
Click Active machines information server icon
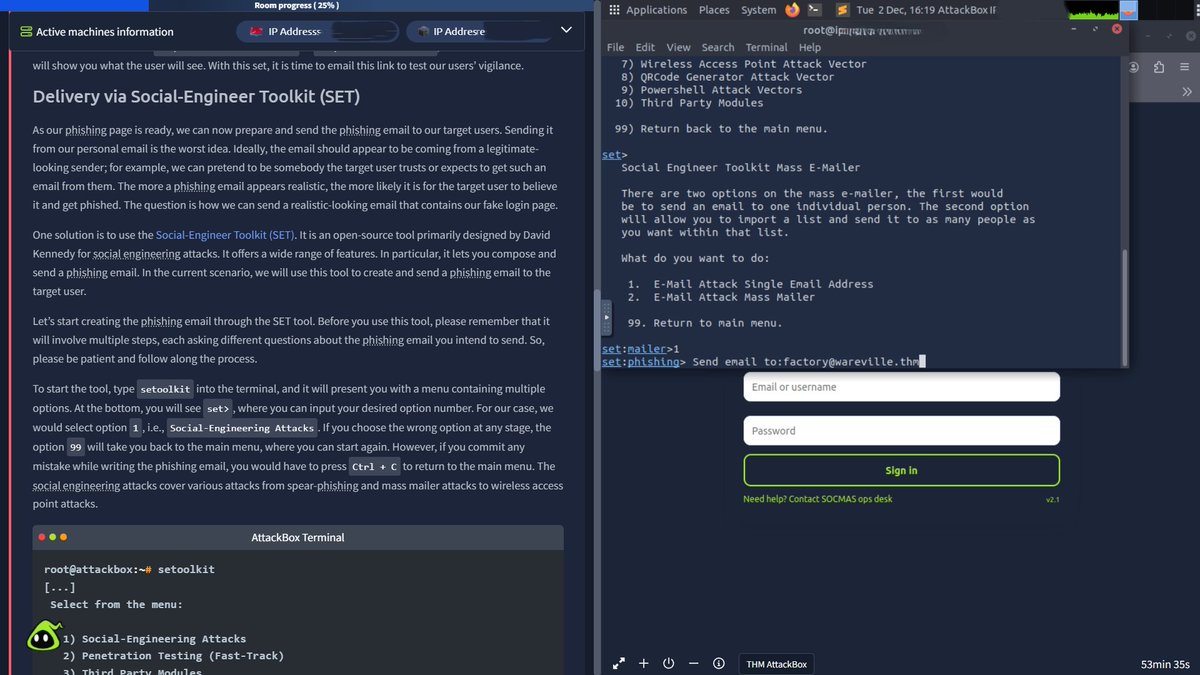[x=25, y=32]
